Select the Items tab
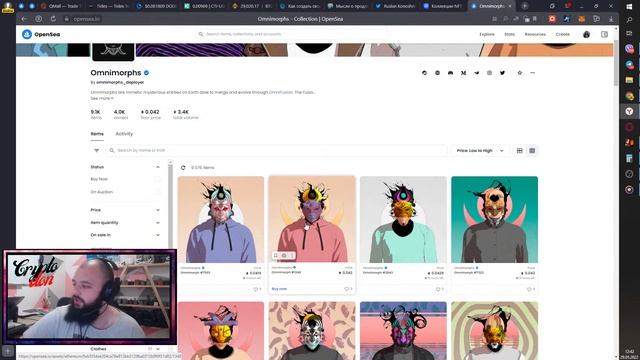 97,134
